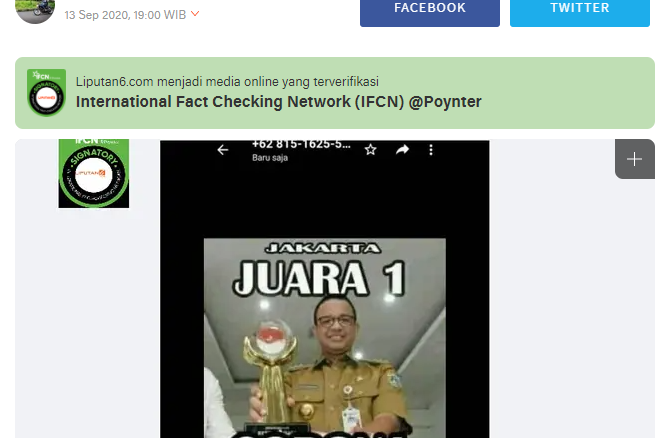Open the three-dot menu in chat header
This screenshot has height=438, width=666.
click(x=431, y=150)
